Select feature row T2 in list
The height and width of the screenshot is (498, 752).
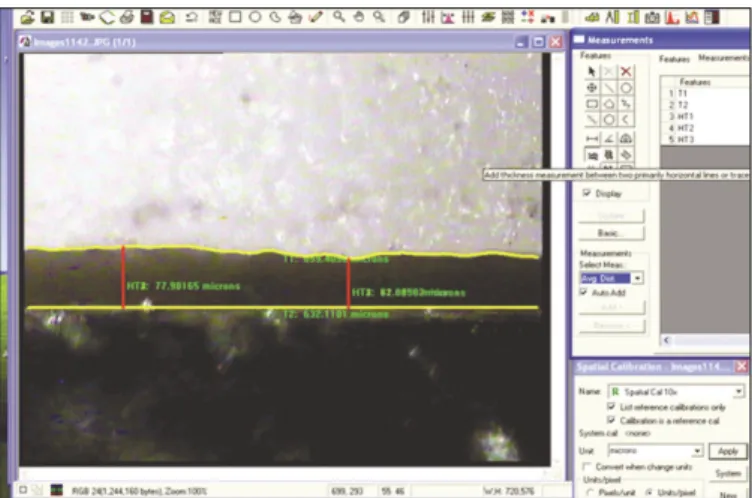705,105
